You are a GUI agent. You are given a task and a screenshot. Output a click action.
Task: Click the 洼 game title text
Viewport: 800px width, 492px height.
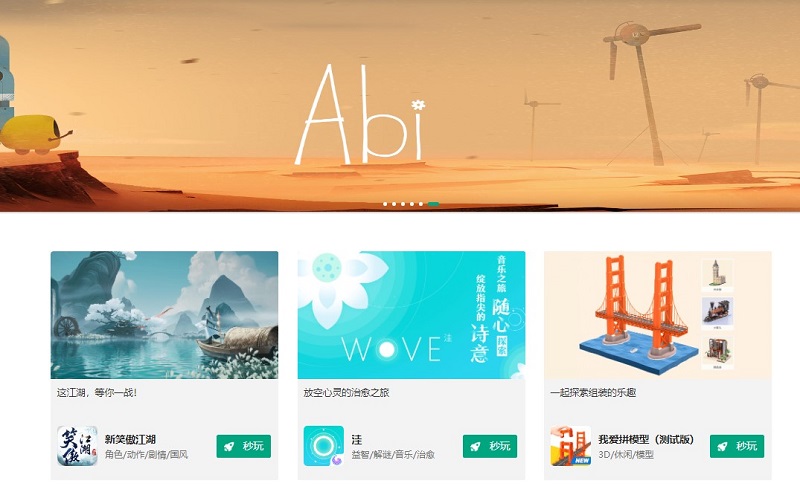point(356,439)
